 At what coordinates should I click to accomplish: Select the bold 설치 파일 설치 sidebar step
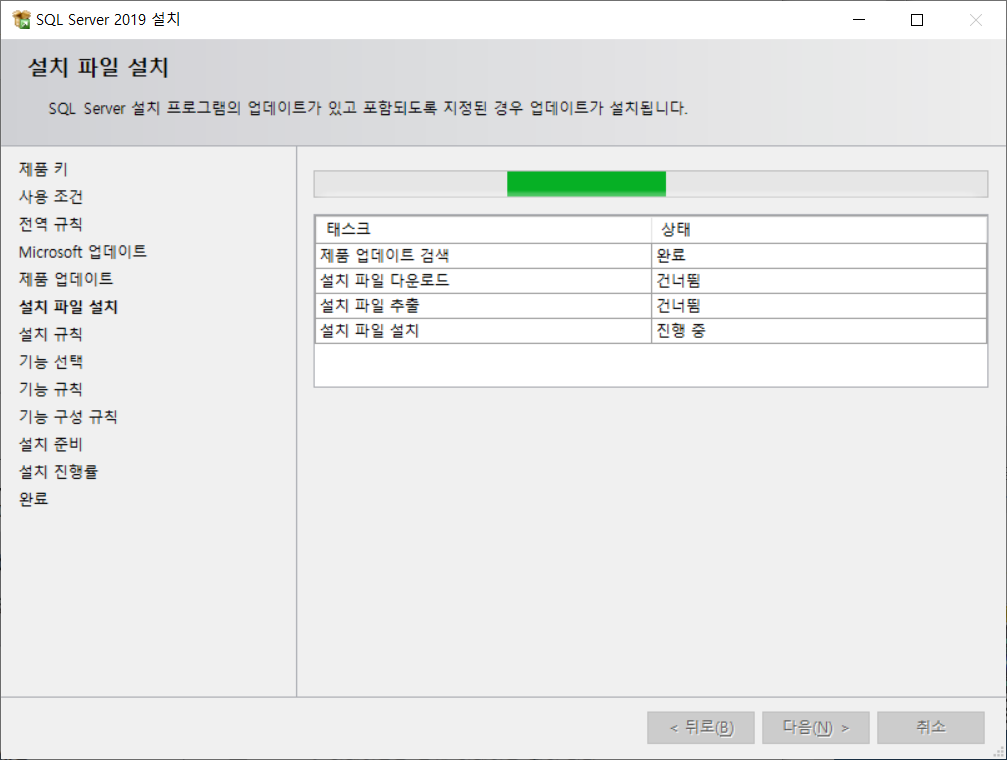click(69, 306)
